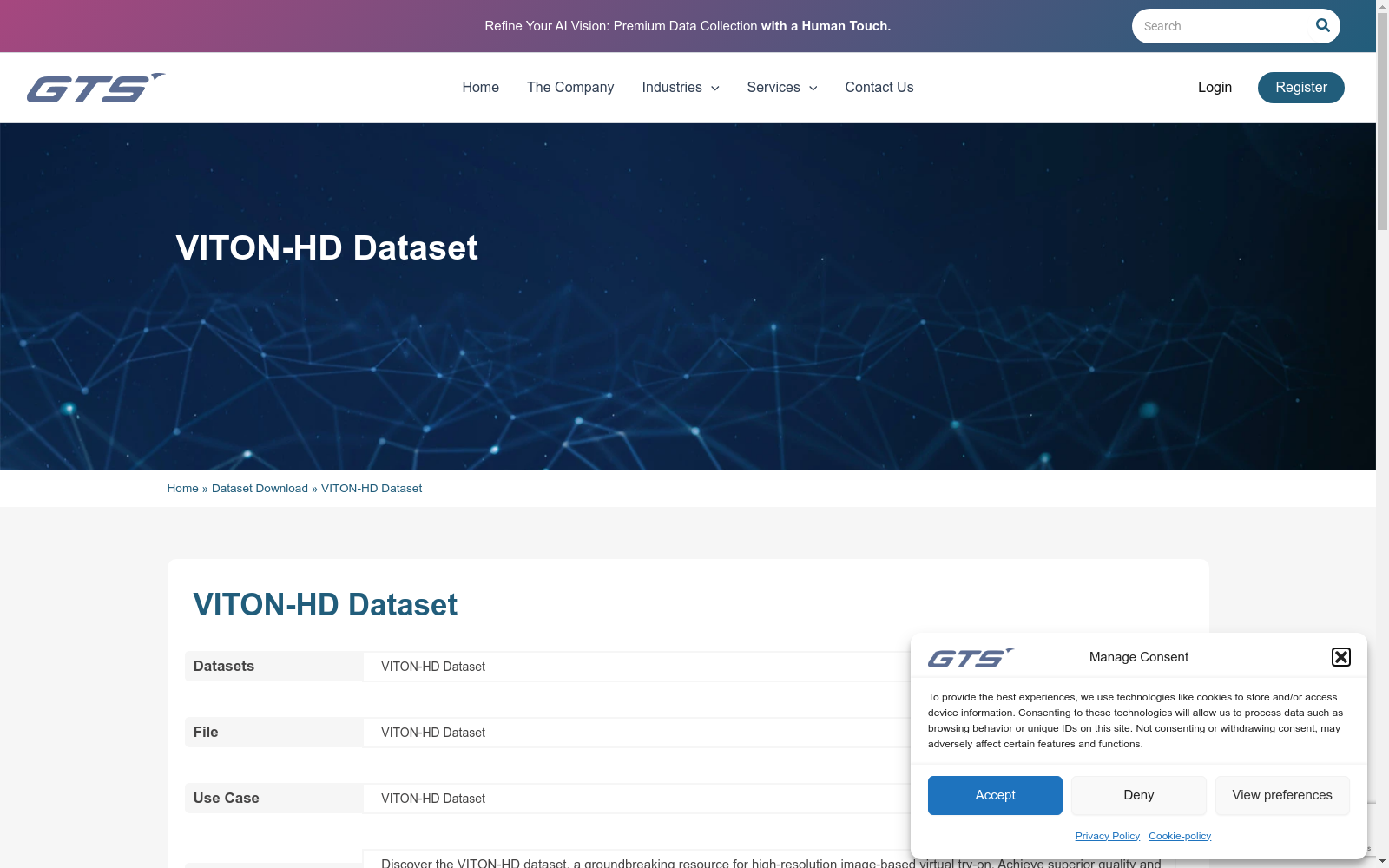This screenshot has height=868, width=1389.
Task: Click the search magnifier icon
Action: coord(1322,25)
